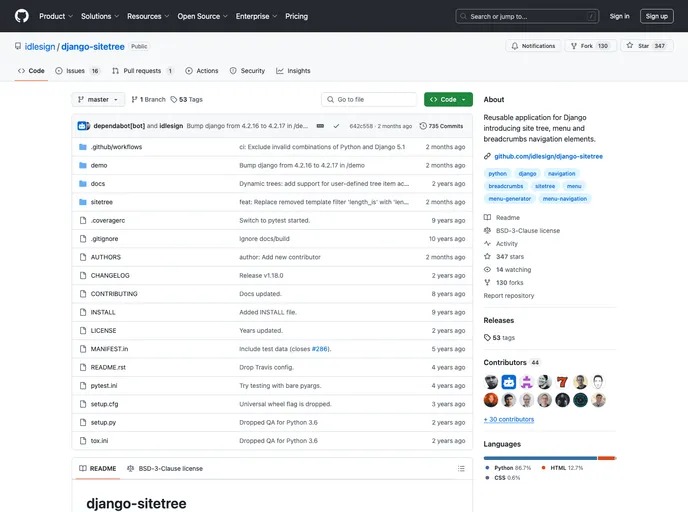Click the Notifications bell button
The height and width of the screenshot is (512, 688).
533,46
